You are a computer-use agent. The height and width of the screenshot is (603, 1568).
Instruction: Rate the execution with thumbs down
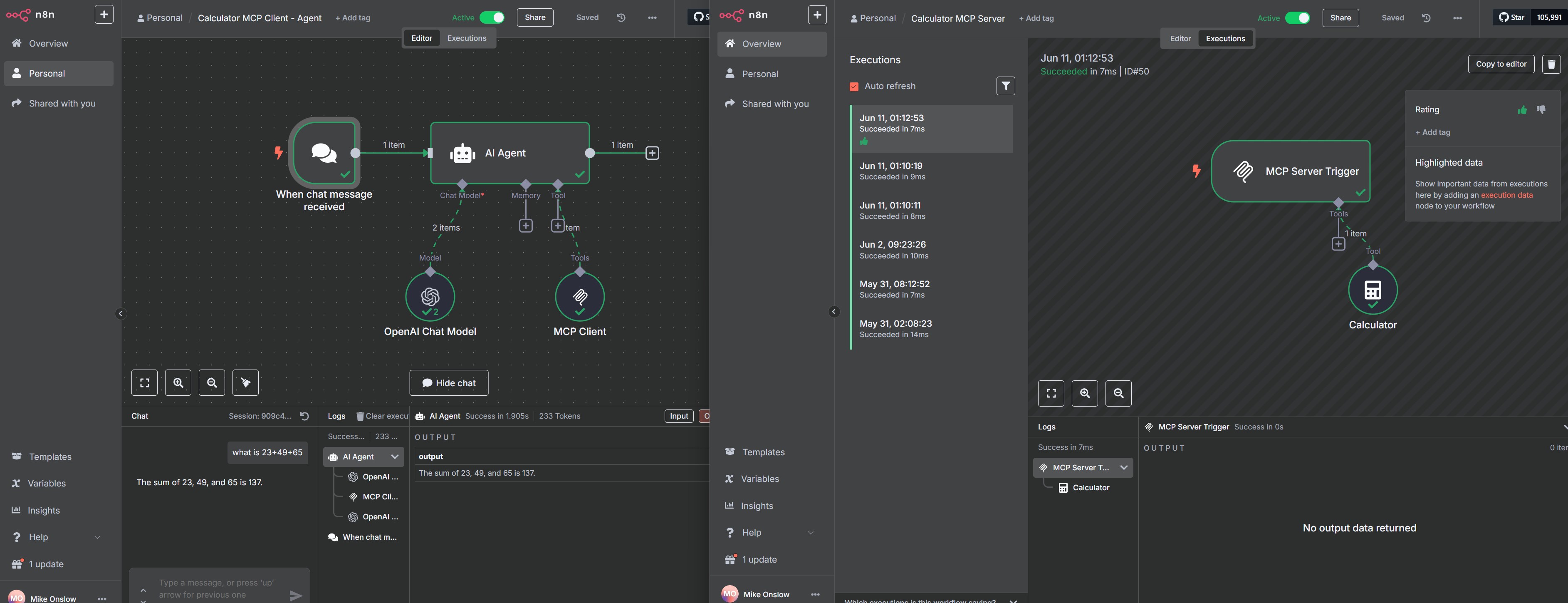1541,109
